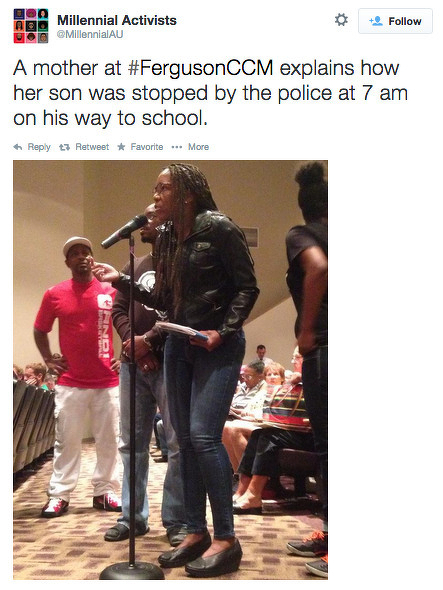Open the attached photo of speaker
Viewport: 443px width, 590px height.
[x=171, y=370]
